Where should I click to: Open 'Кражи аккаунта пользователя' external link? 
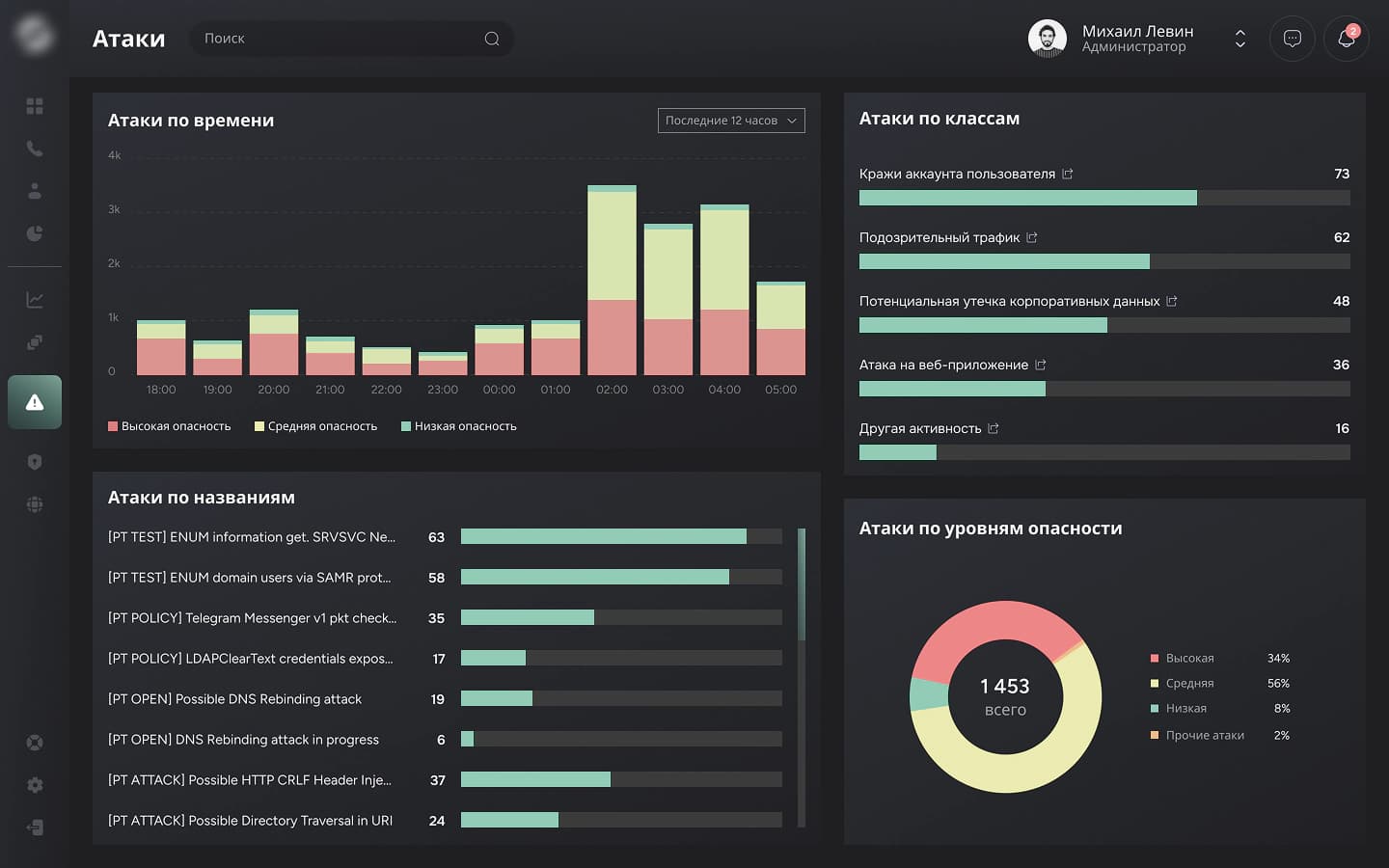[1068, 174]
